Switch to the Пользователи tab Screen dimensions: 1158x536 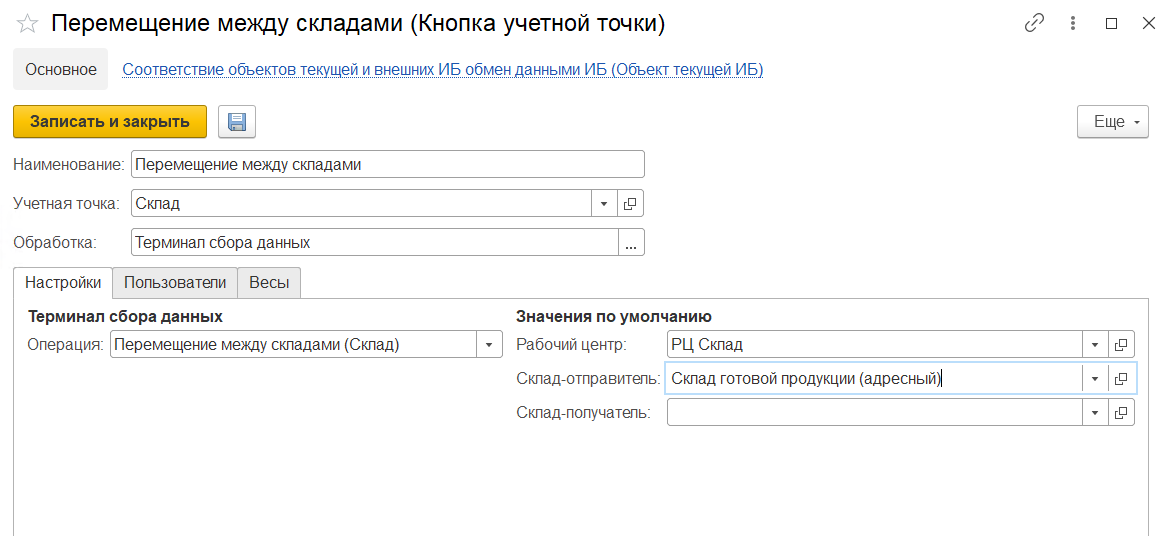point(175,283)
